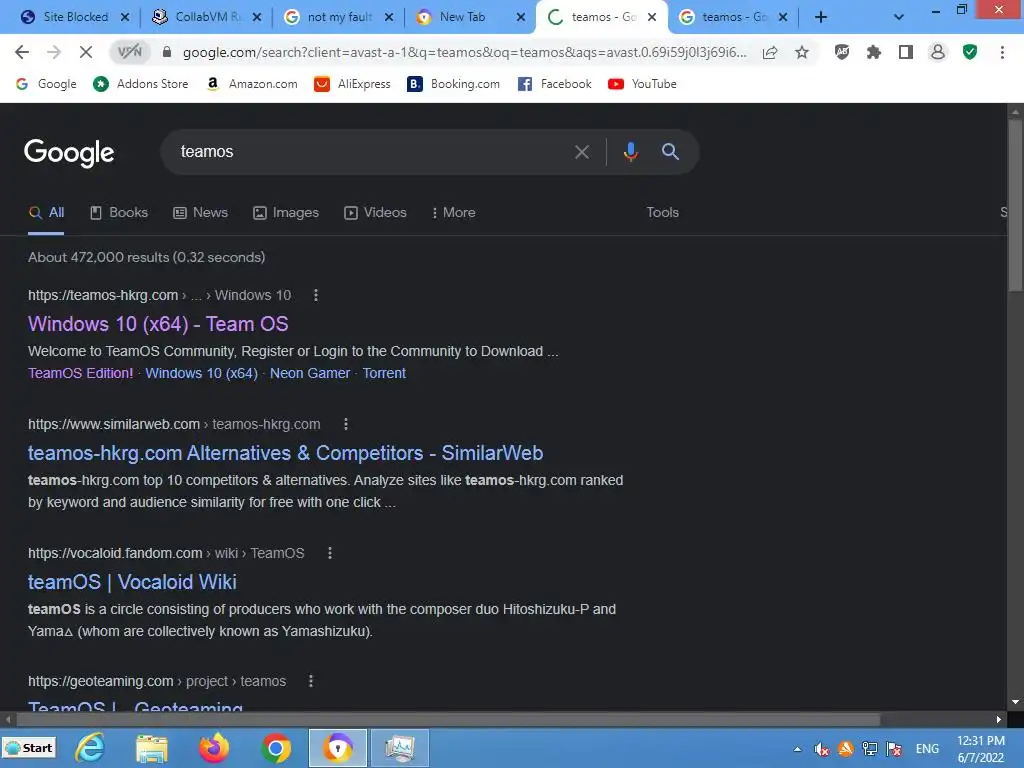Open the side panel

[x=906, y=52]
